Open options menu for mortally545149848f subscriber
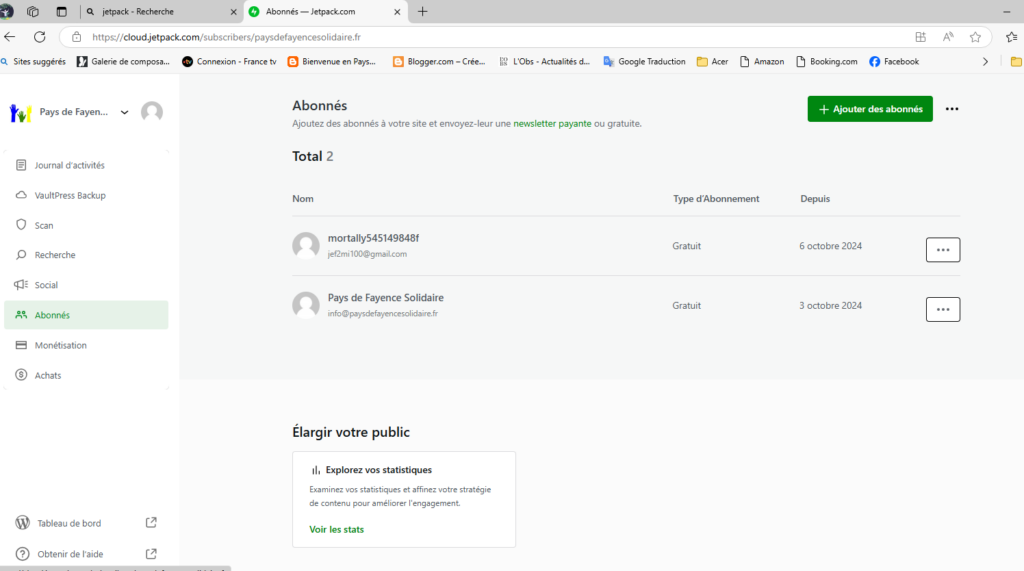Screen dimensions: 1024x571 pos(942,250)
